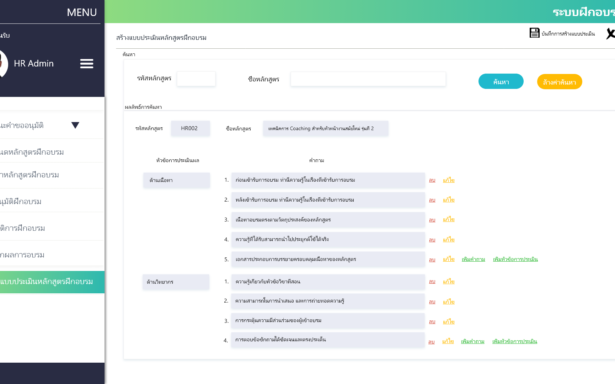This screenshot has height=384, width=615.
Task: Open the third sidebar item ending หลักสูตรฝึกอบรม
Action: point(29,175)
